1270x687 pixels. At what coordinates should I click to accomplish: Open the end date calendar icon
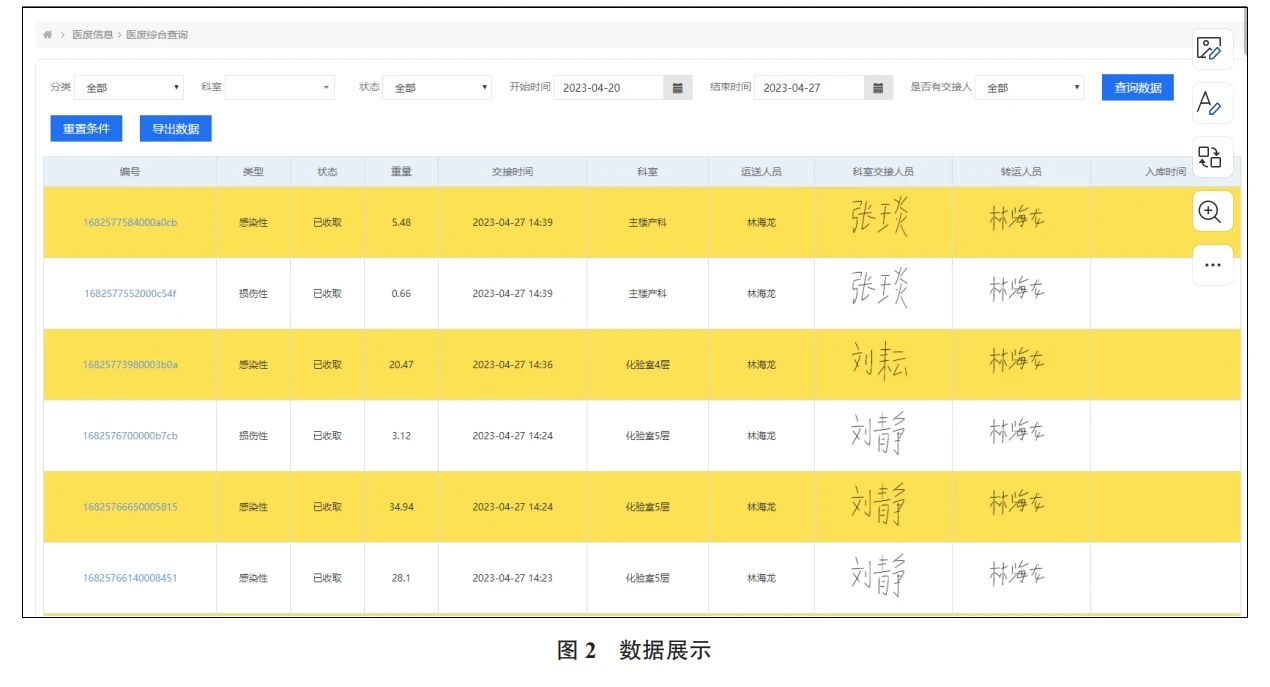pos(877,87)
